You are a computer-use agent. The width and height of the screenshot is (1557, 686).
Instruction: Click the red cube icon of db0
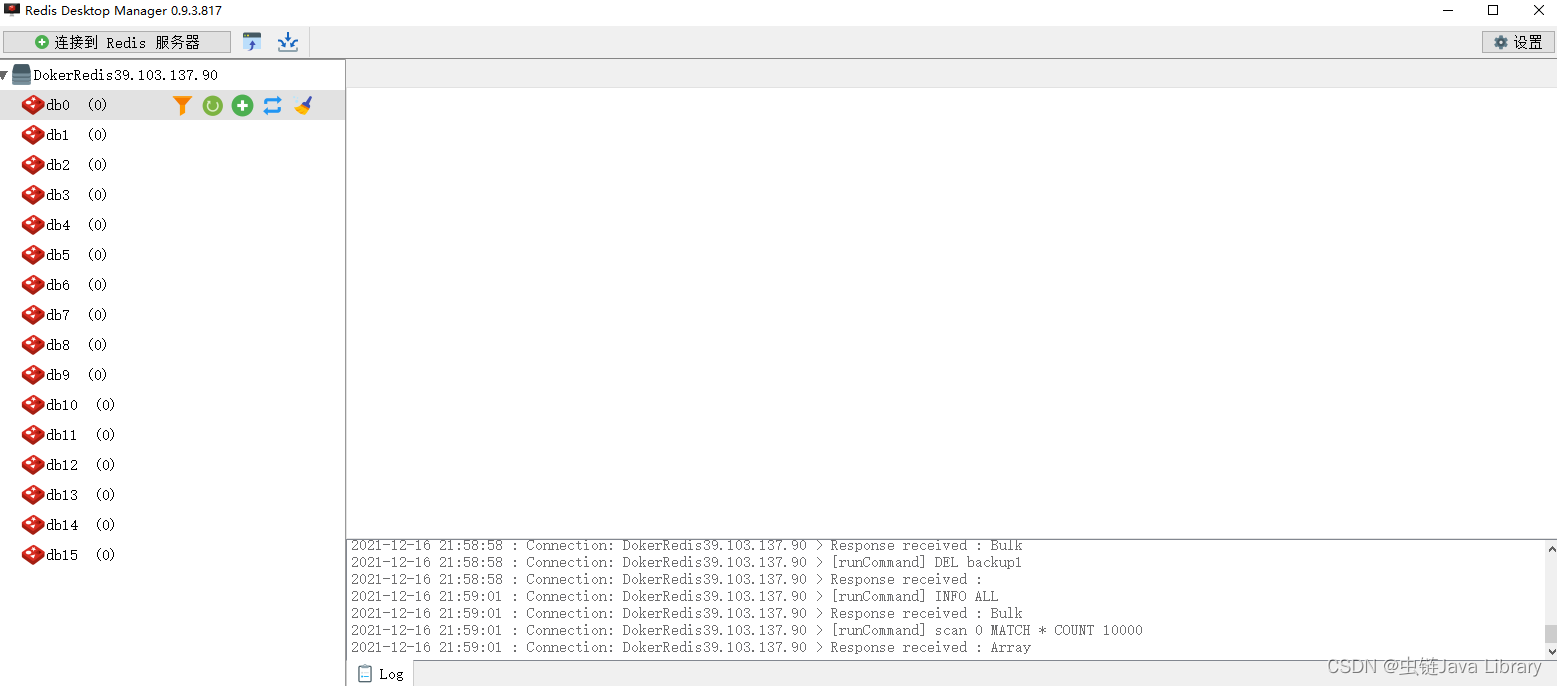tap(33, 105)
